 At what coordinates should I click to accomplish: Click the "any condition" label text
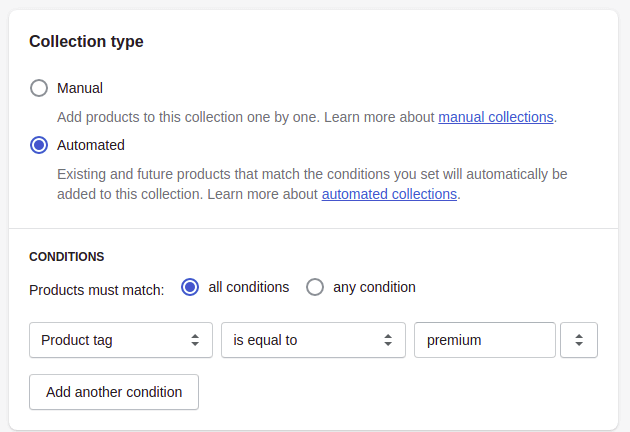coord(374,288)
